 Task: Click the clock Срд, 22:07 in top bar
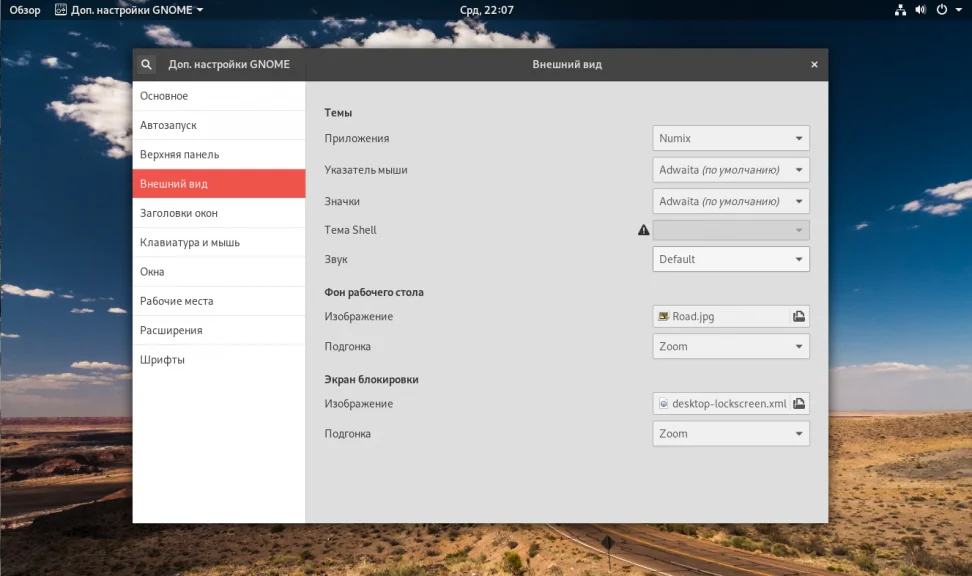pos(487,10)
